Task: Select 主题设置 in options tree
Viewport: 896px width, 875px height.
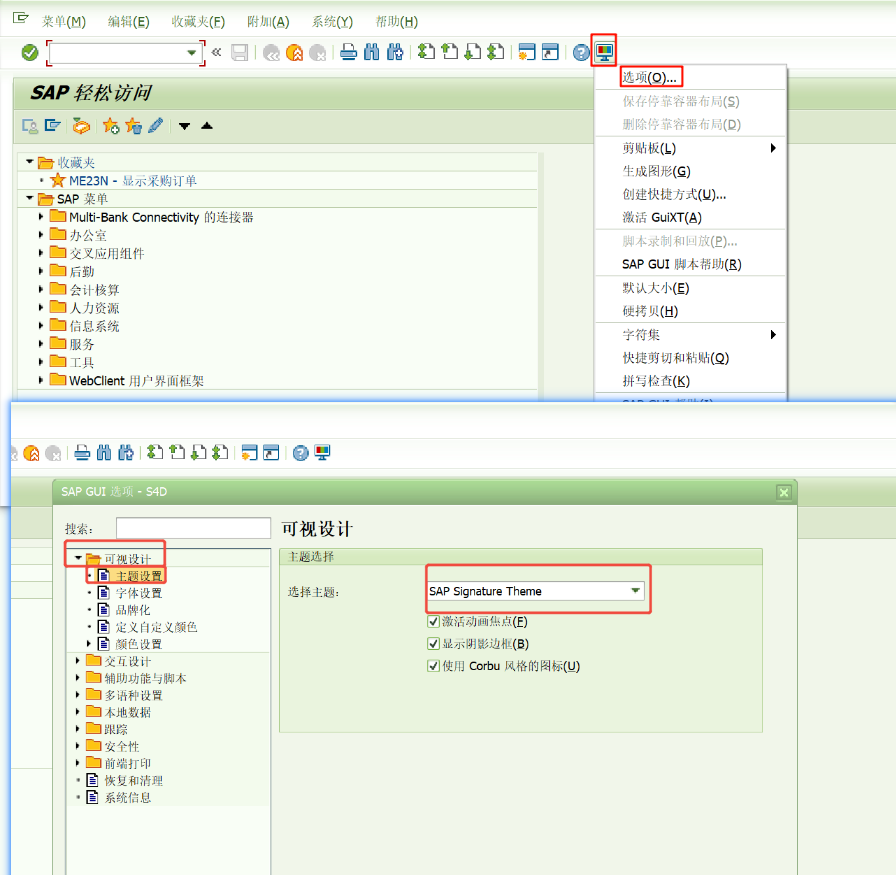Action: 139,576
